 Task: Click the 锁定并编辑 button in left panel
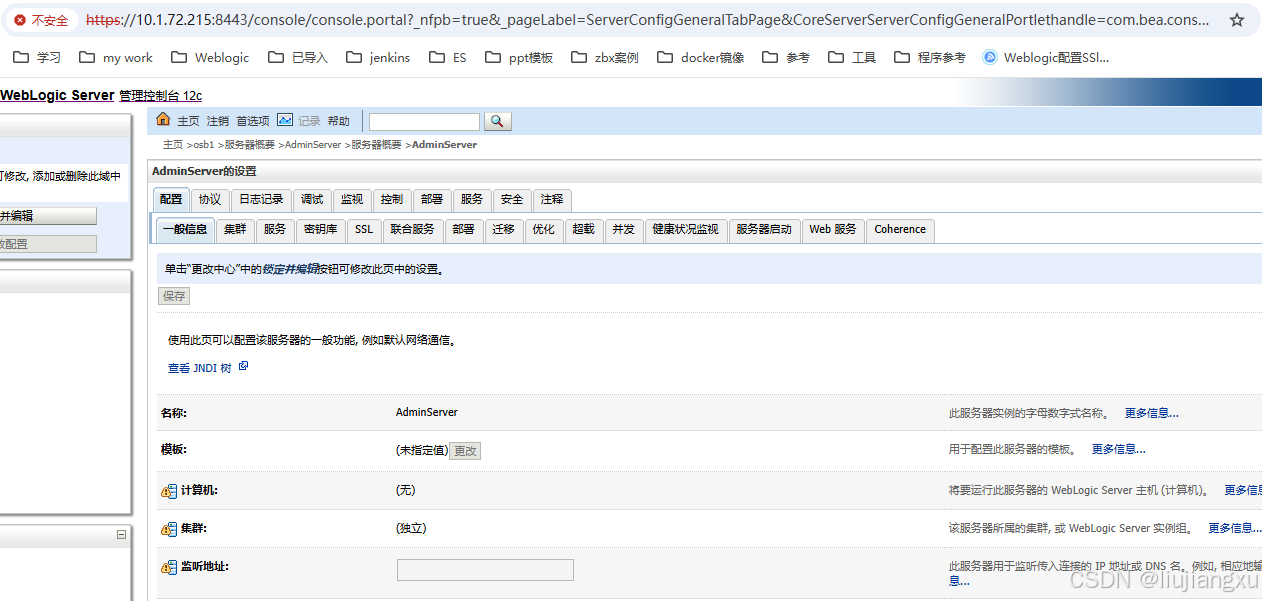pyautogui.click(x=48, y=216)
